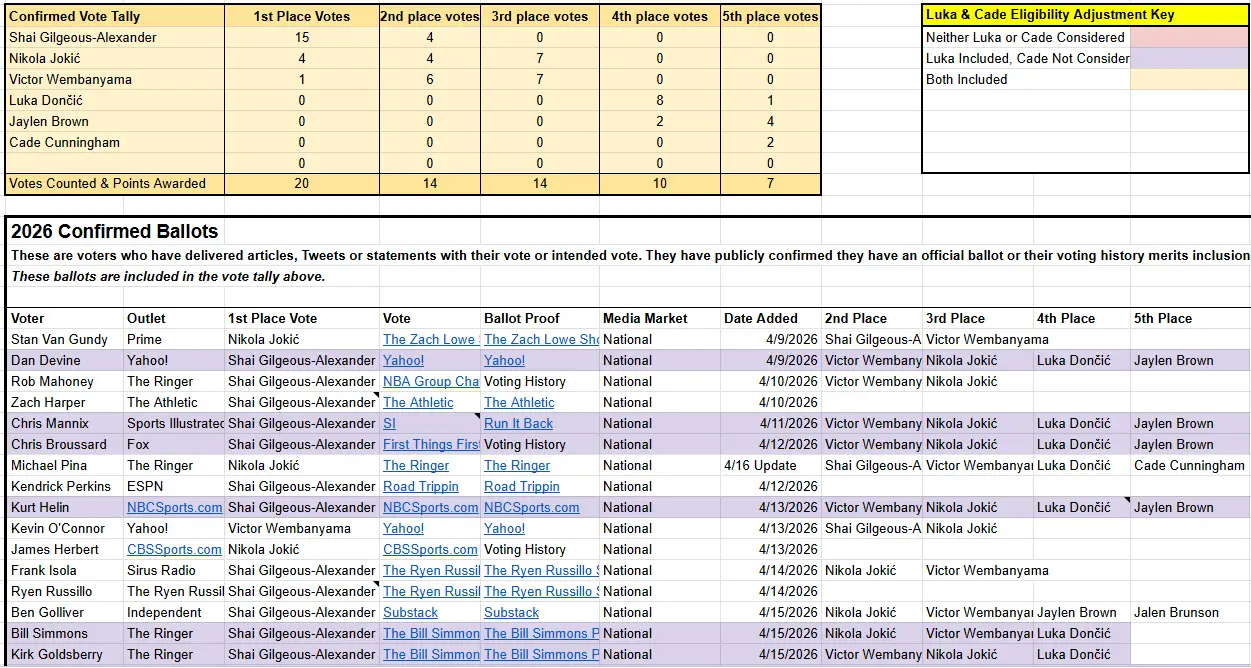Select the Votes Counted & Points Awarded cell

coord(114,183)
